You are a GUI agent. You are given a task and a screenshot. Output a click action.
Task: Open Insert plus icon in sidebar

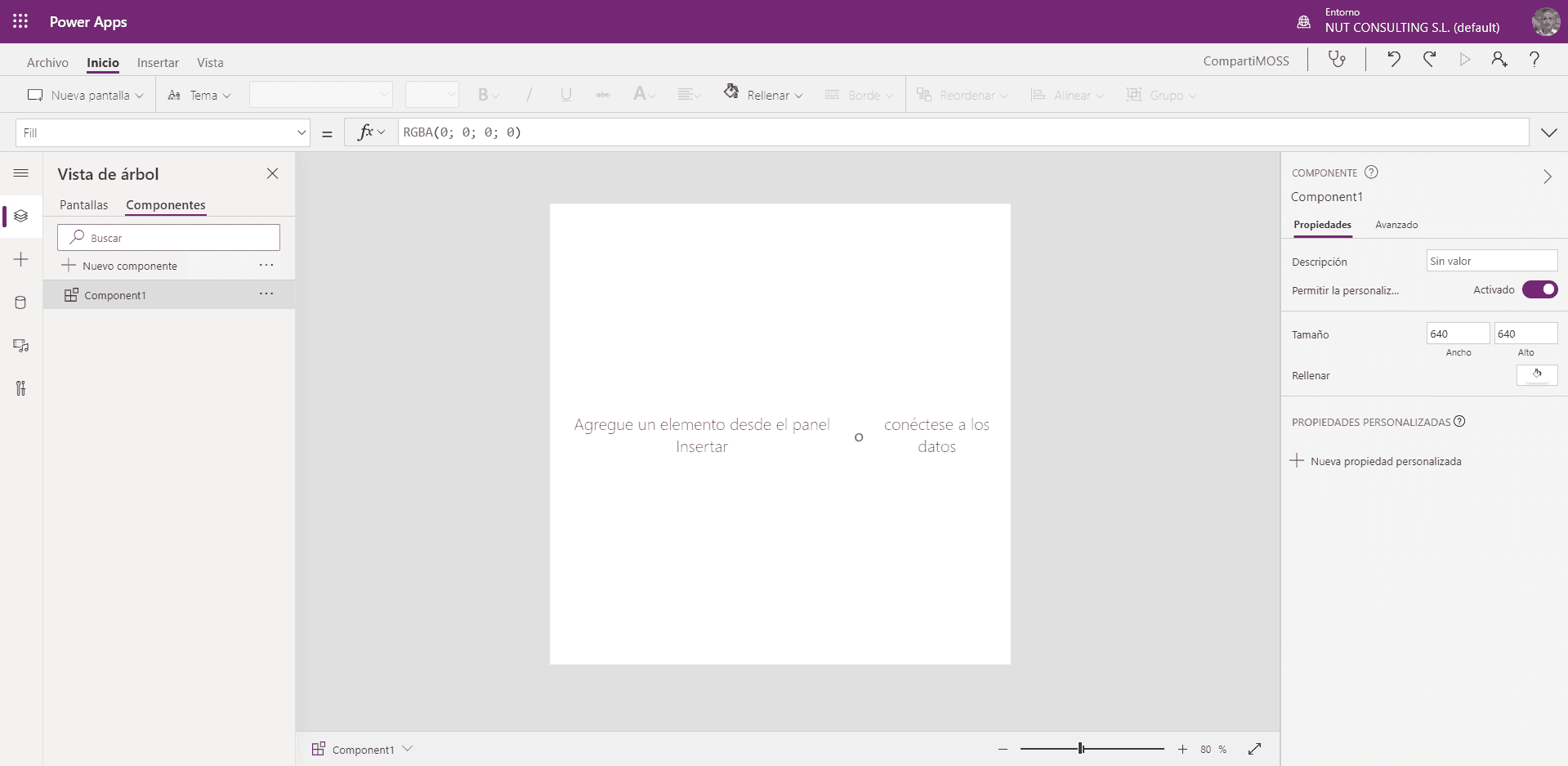[x=21, y=259]
